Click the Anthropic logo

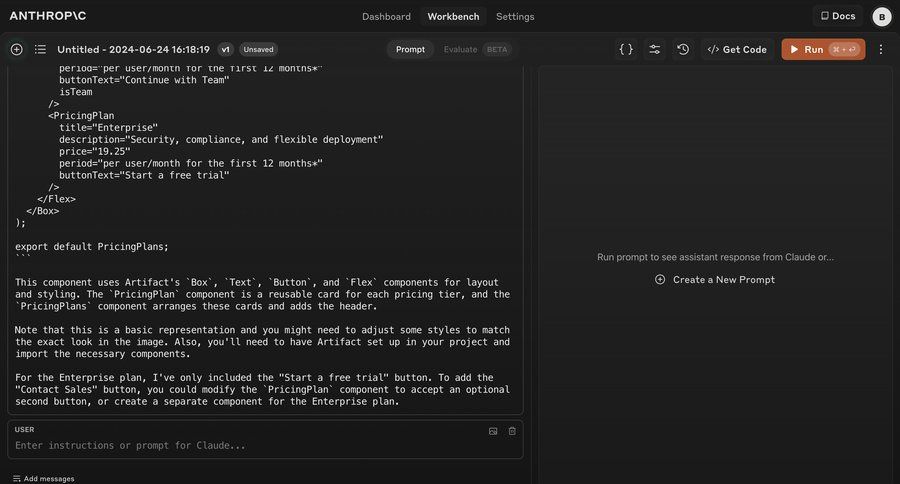point(48,16)
